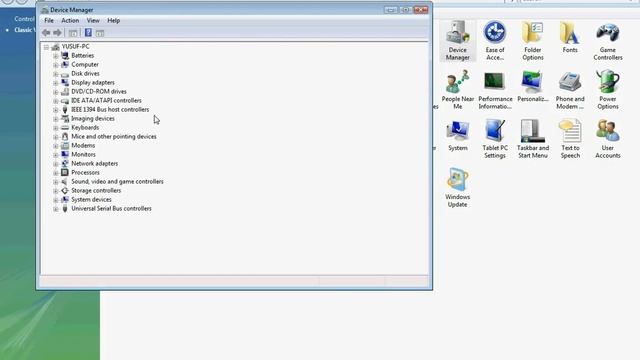Viewport: 640px width, 360px height.
Task: Expand the Computer category
Action: tap(56, 65)
